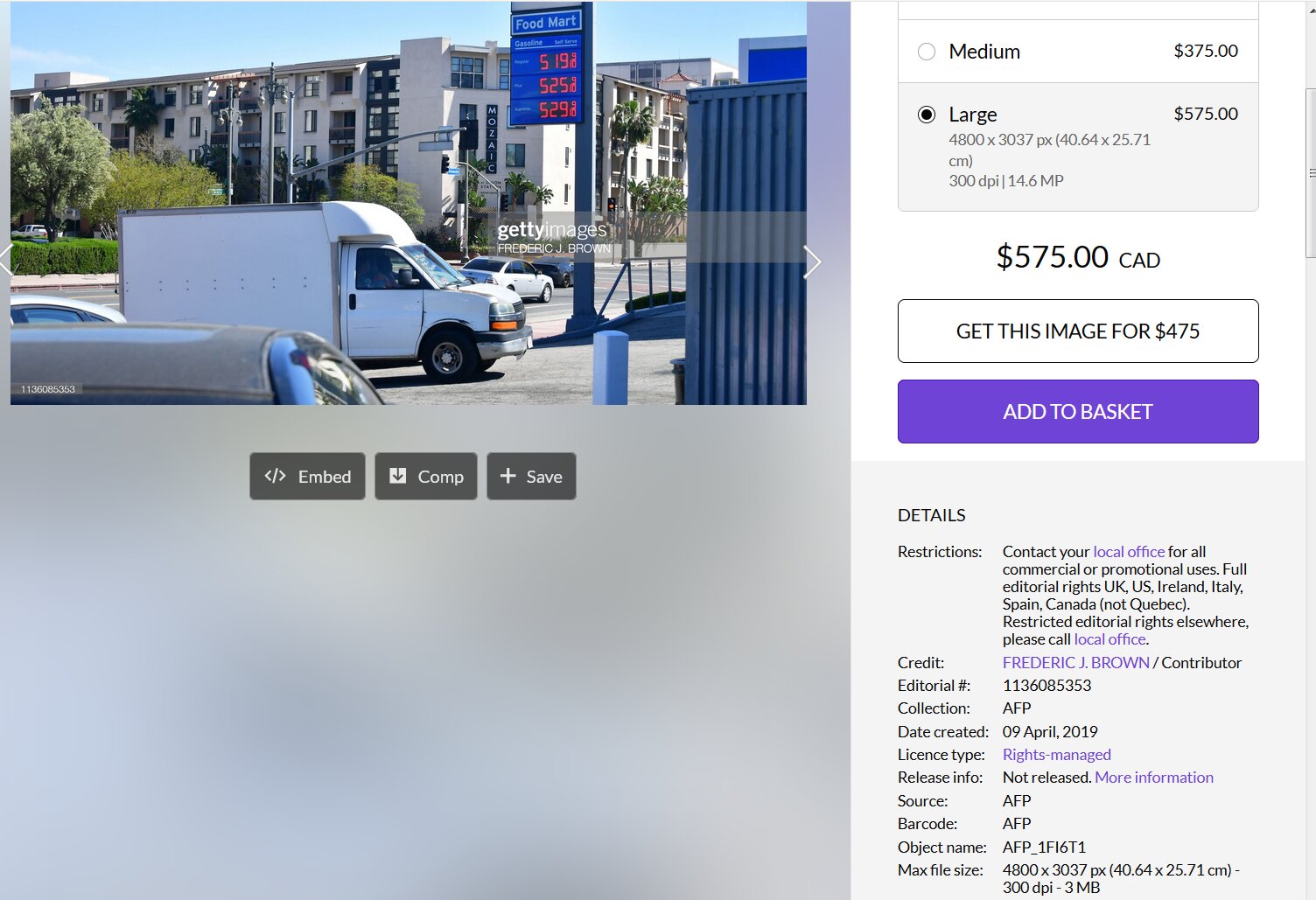
Task: Click the gettyimages watermark on the photo
Action: [551, 230]
